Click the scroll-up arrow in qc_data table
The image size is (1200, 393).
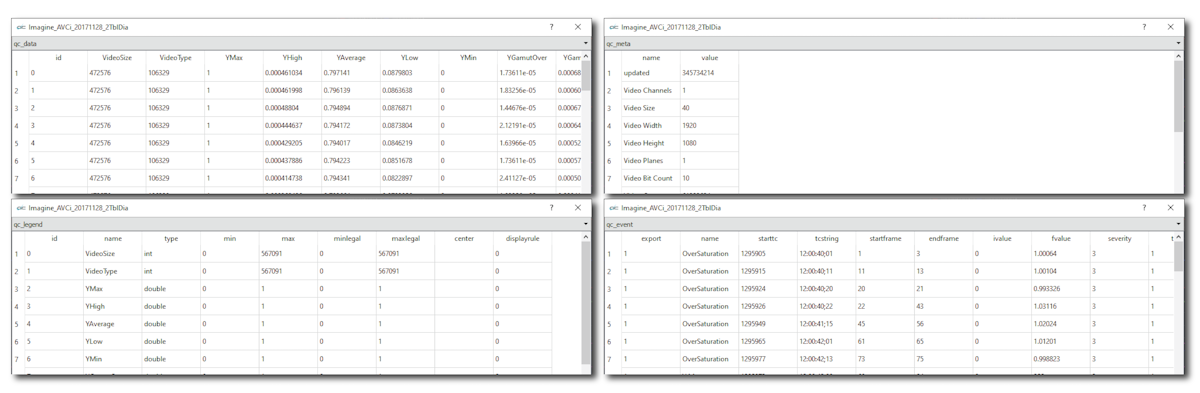[586, 57]
